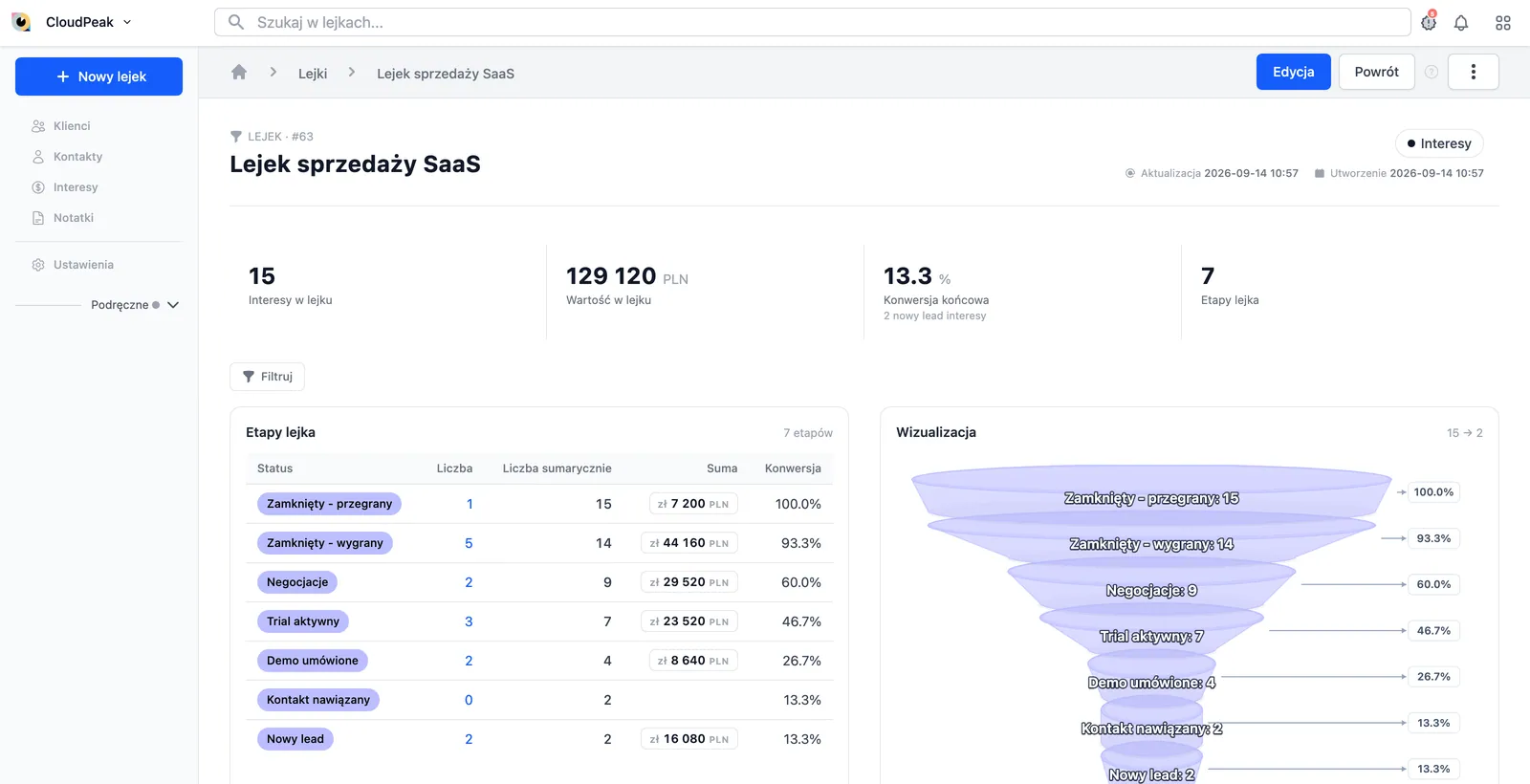Open count link 3 for Trial aktywny

coord(469,621)
